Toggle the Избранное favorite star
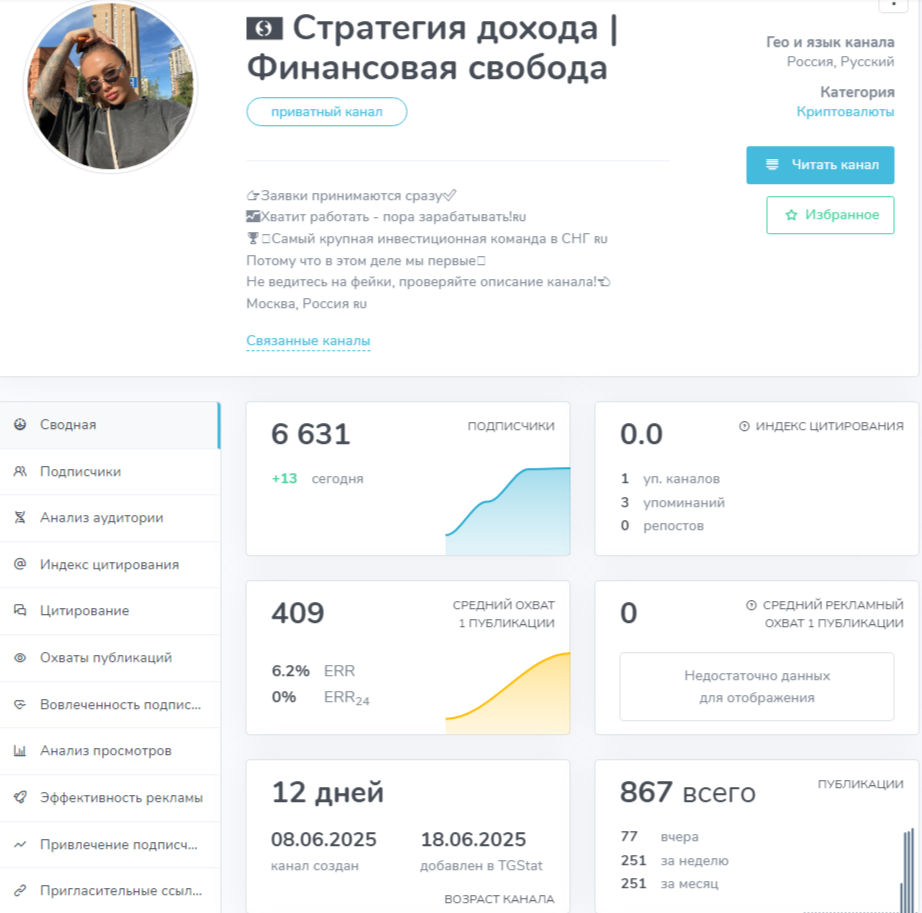This screenshot has height=913, width=922. [x=830, y=214]
